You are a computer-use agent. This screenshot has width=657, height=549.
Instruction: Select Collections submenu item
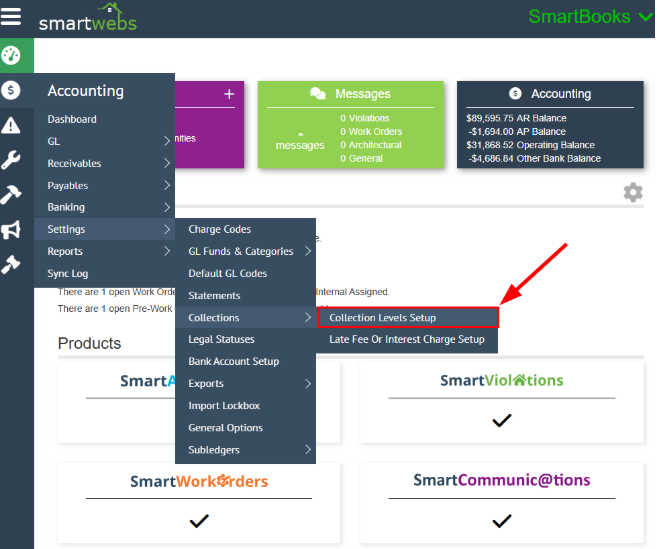tap(245, 318)
